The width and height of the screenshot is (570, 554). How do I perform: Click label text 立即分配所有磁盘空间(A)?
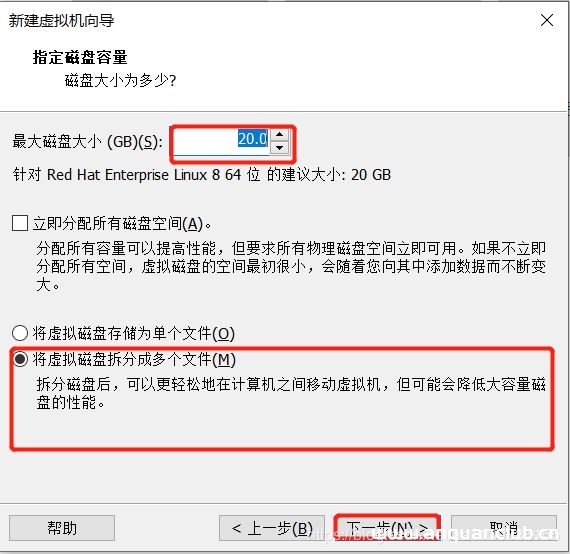pyautogui.click(x=122, y=224)
